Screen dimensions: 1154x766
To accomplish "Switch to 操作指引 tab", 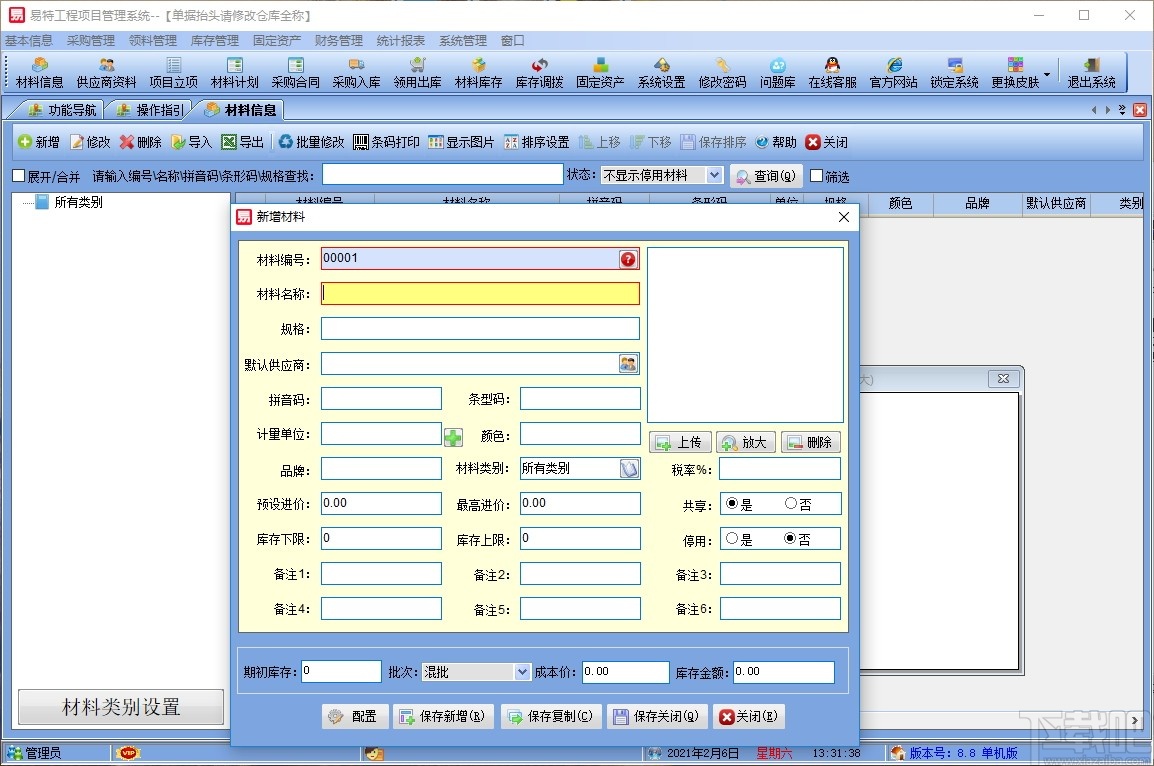I will coord(150,110).
